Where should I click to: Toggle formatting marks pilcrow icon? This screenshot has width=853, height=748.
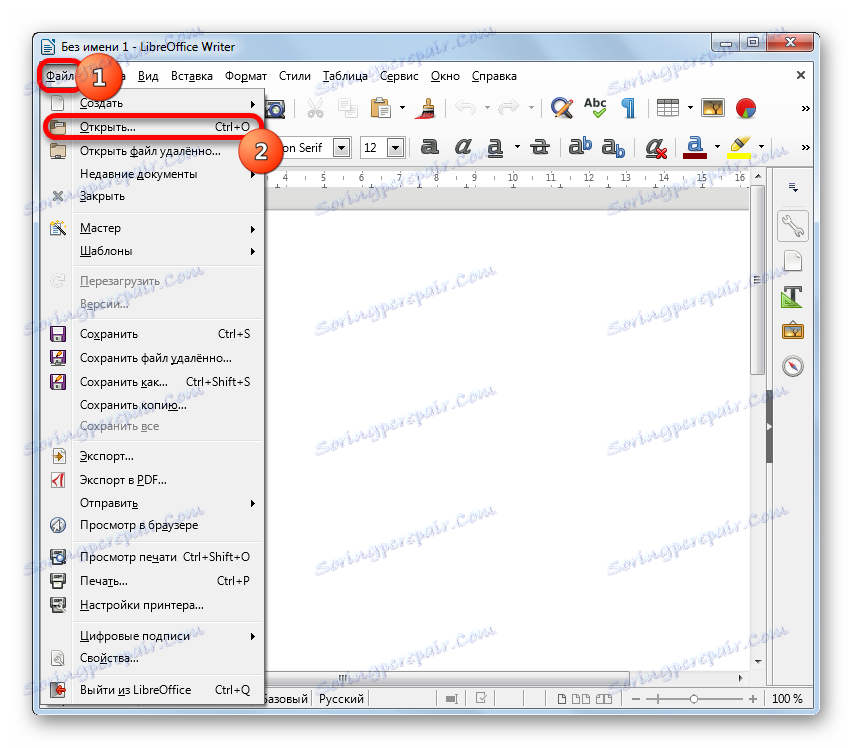[628, 108]
